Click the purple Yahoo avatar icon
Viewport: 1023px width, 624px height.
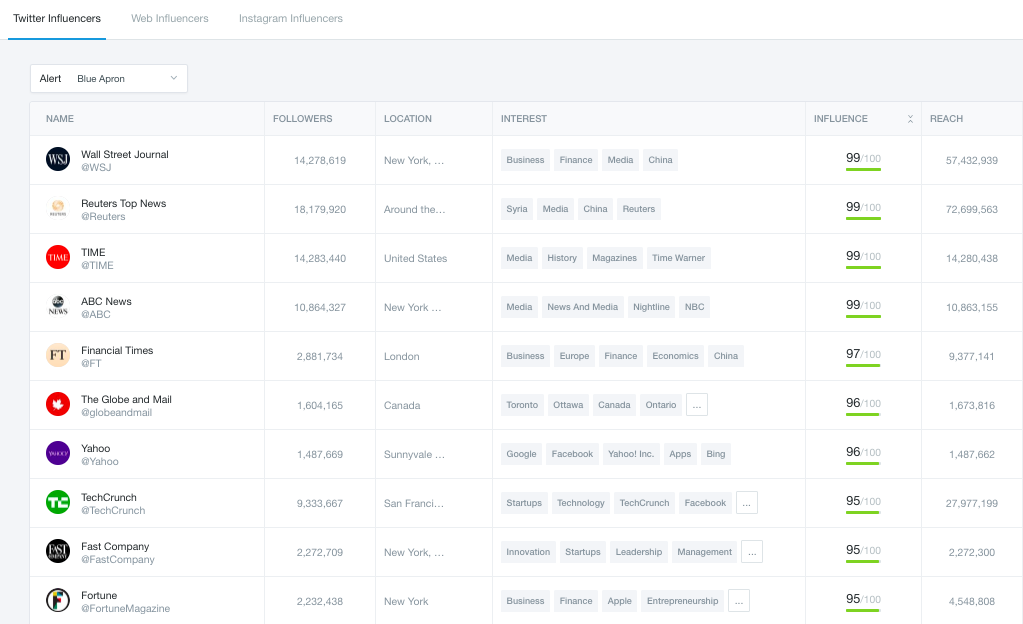pyautogui.click(x=58, y=453)
